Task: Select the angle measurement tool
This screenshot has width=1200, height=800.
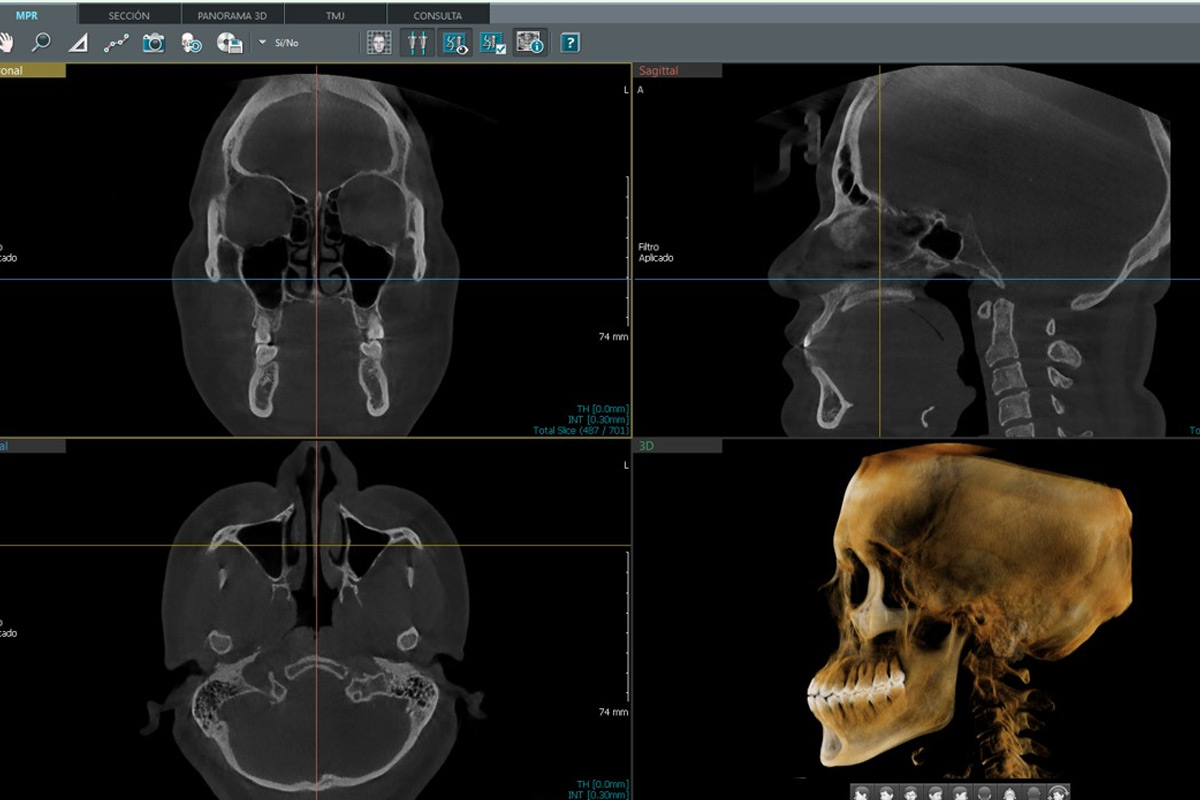Action: pyautogui.click(x=78, y=43)
